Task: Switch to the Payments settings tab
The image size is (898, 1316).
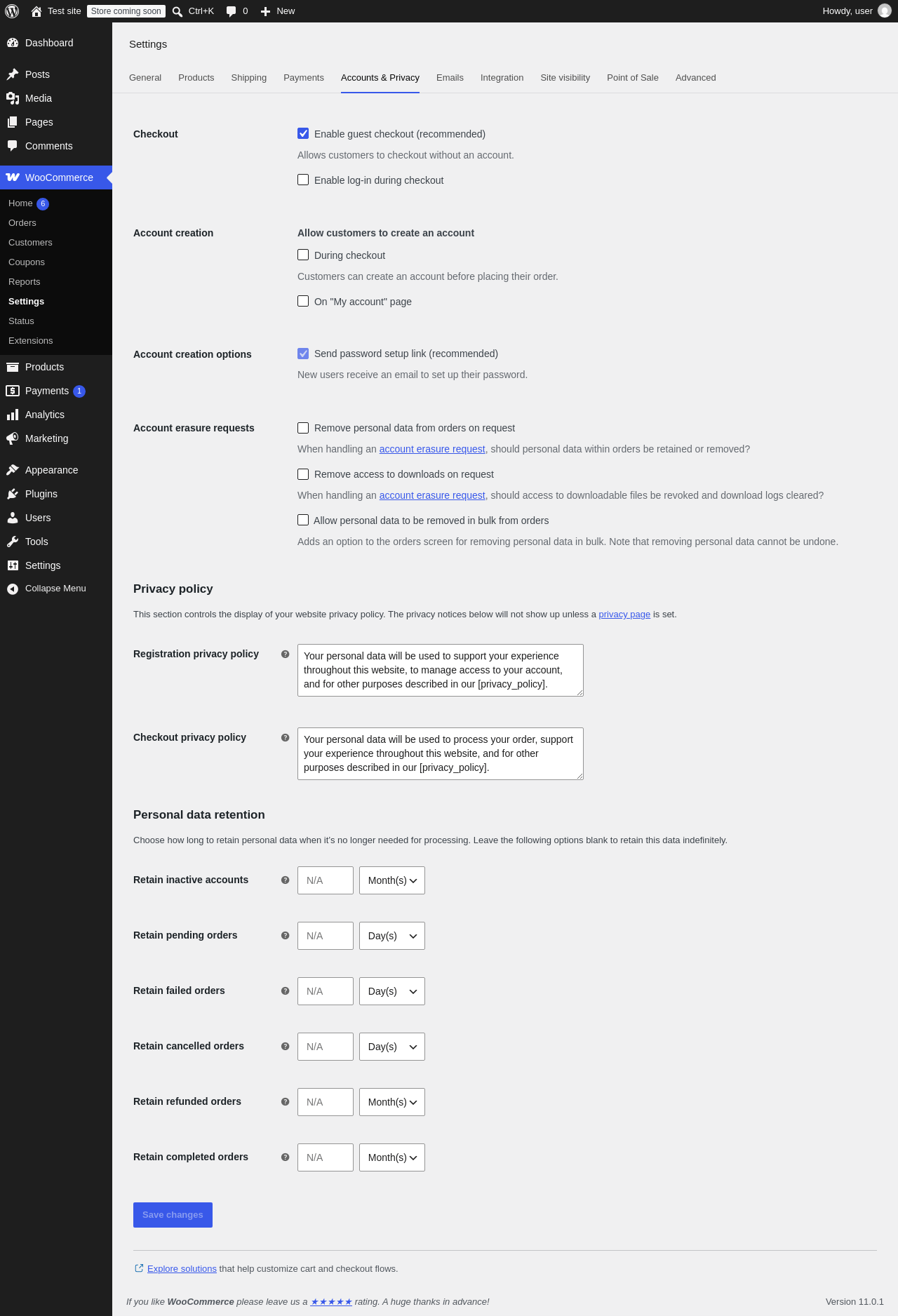Action: tap(304, 78)
